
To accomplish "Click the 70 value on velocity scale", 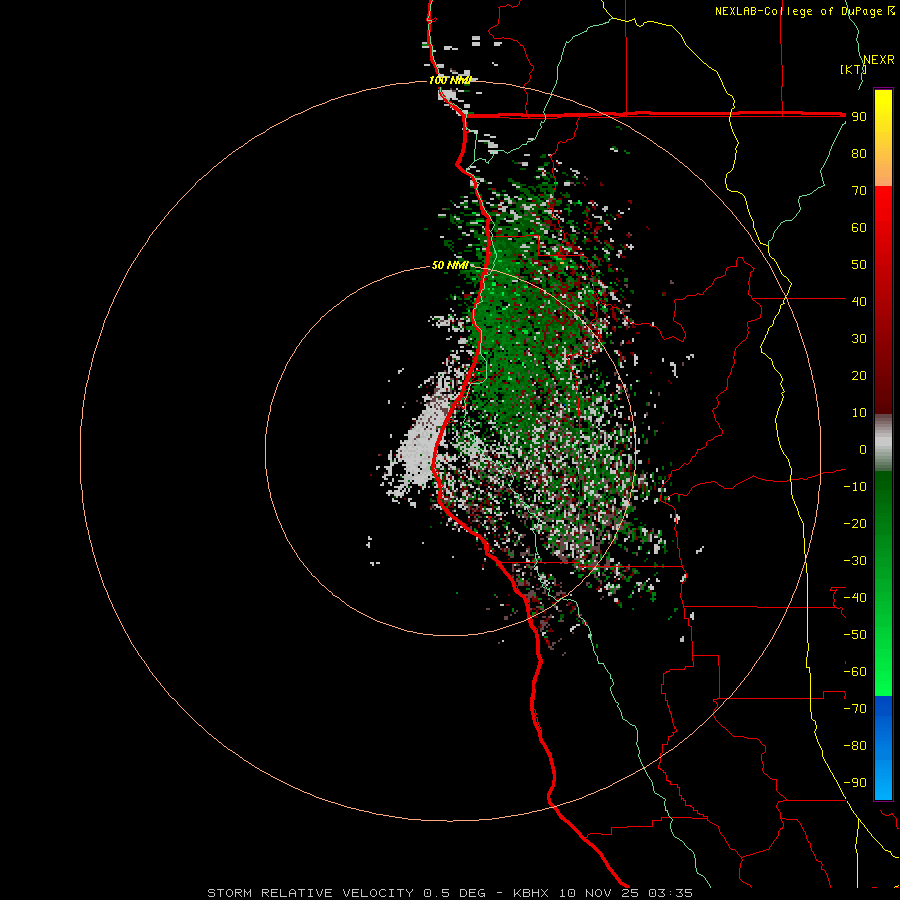I will point(859,191).
